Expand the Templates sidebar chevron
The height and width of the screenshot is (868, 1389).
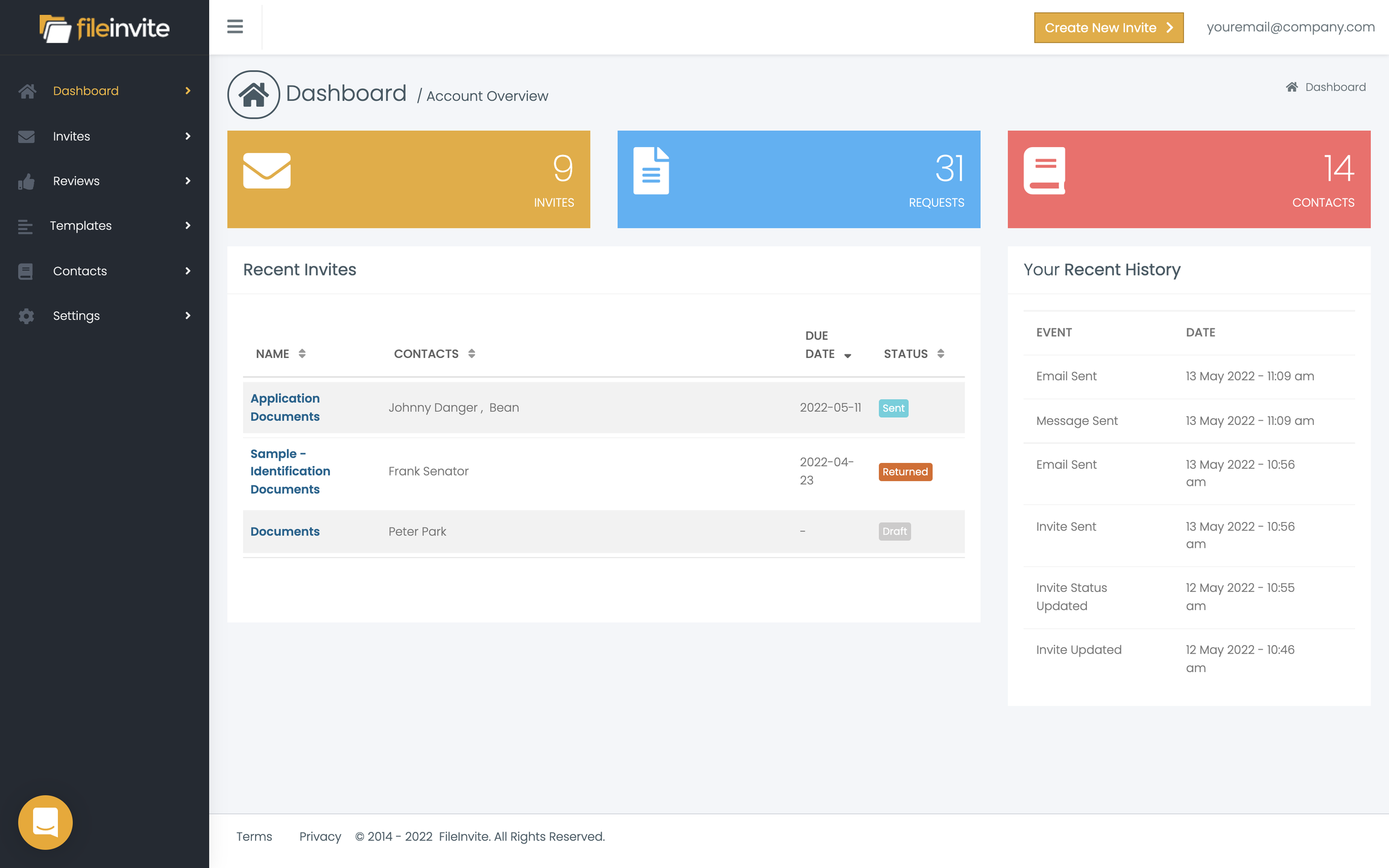click(187, 225)
